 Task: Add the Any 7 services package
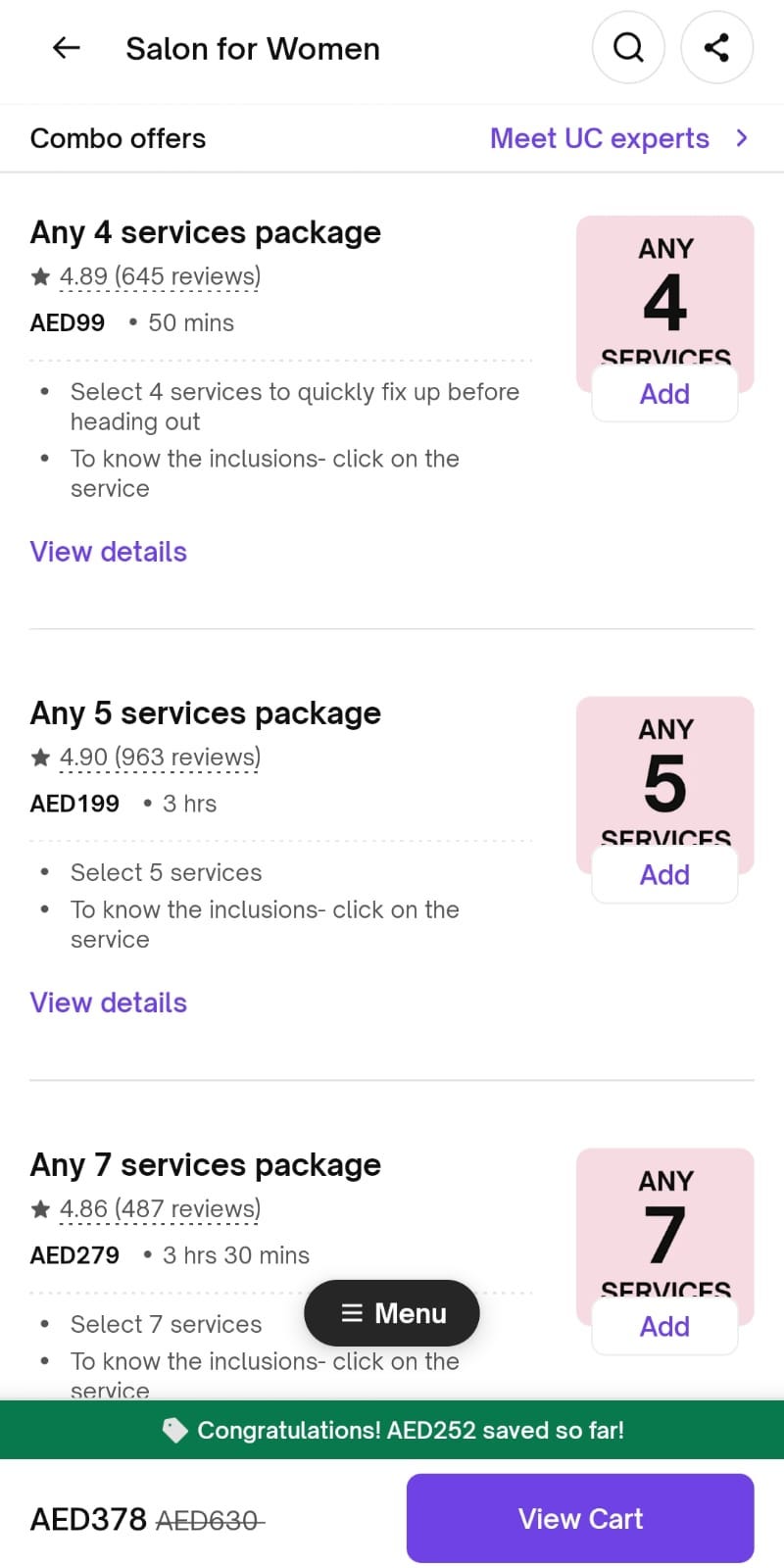pos(664,1326)
